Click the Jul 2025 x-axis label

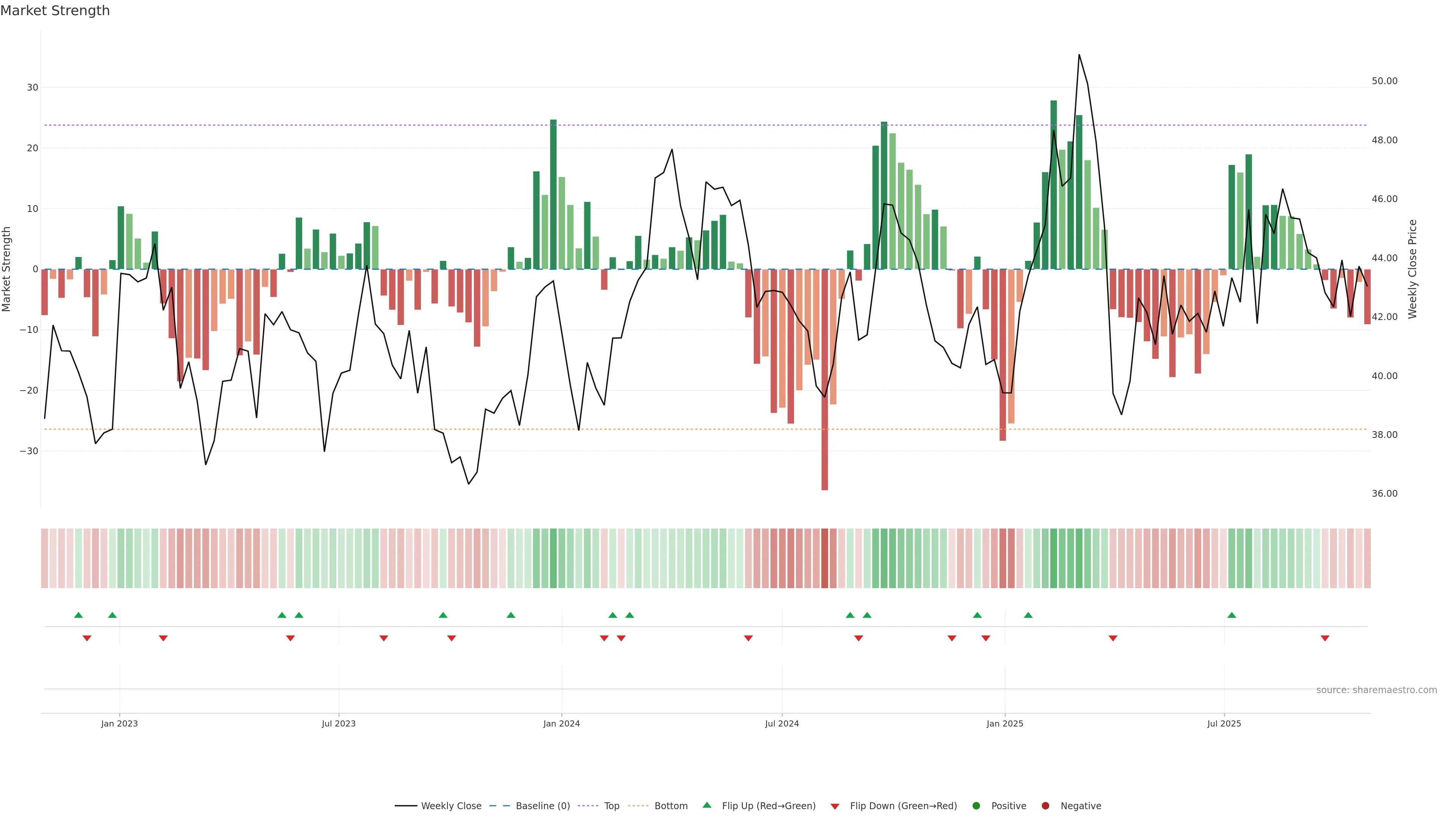pos(1224,723)
